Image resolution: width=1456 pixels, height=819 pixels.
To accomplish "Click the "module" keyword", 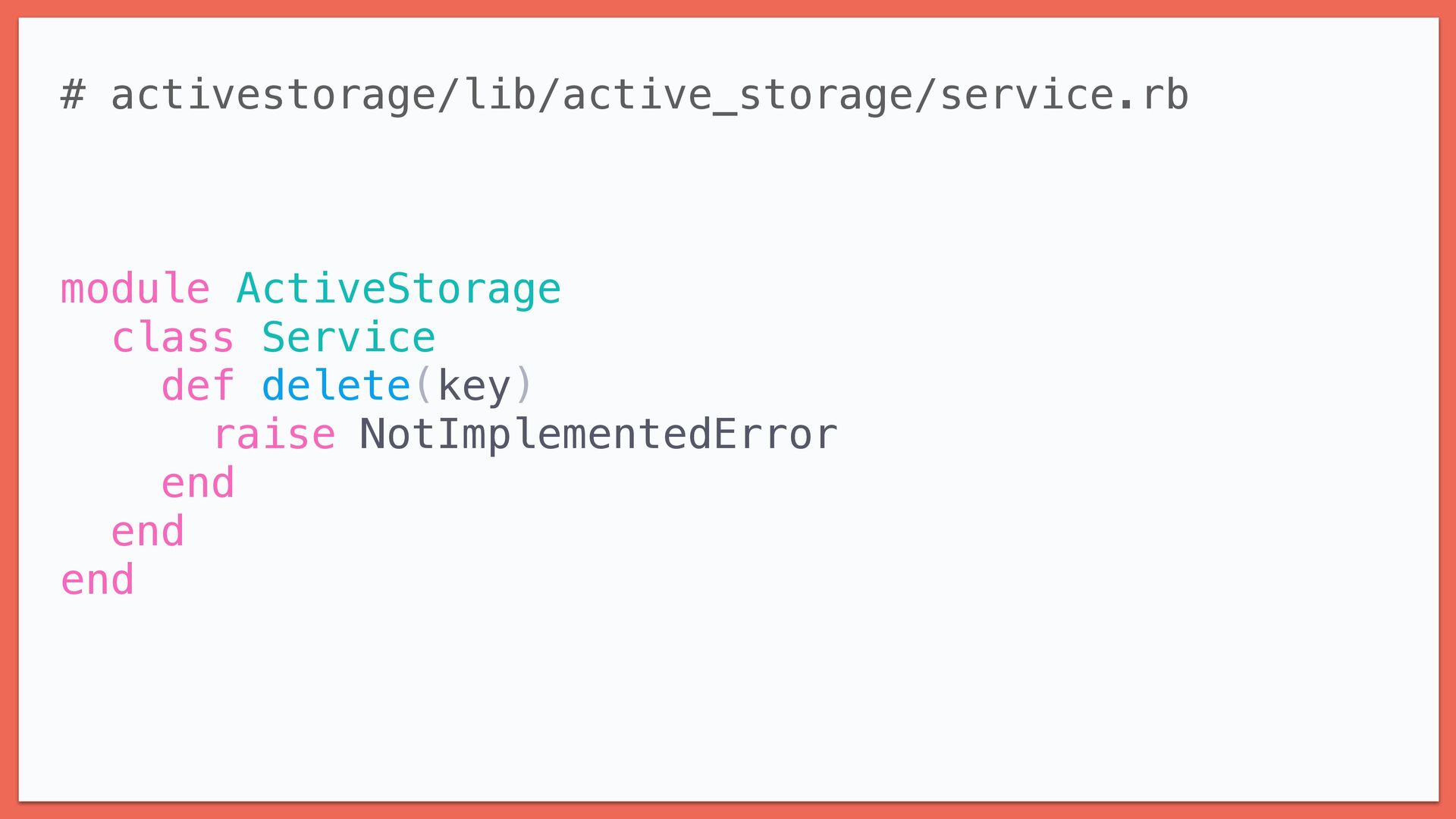I will coord(135,290).
